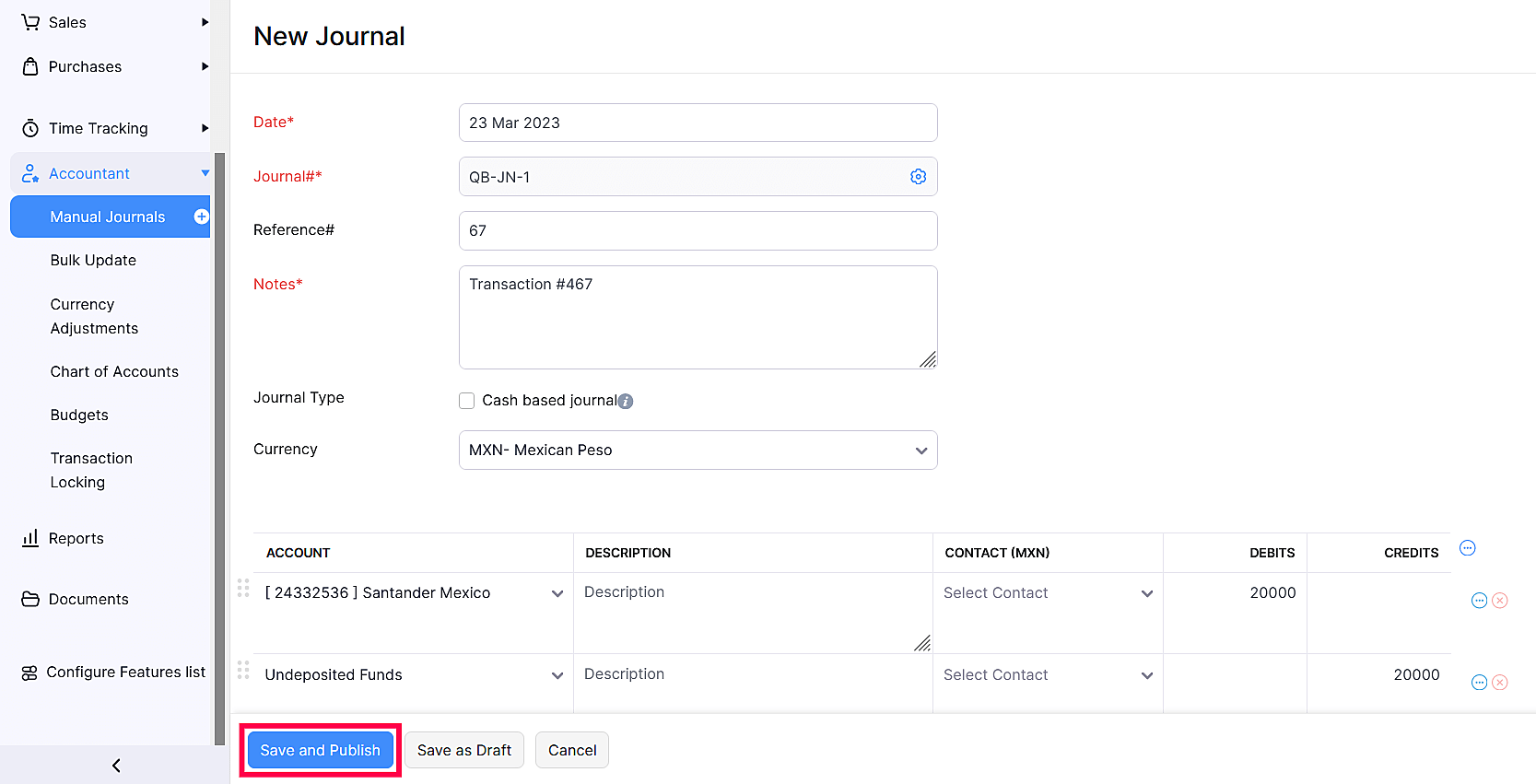Viewport: 1536px width, 784px height.
Task: Click into the Reference# input field
Action: pyautogui.click(x=698, y=230)
